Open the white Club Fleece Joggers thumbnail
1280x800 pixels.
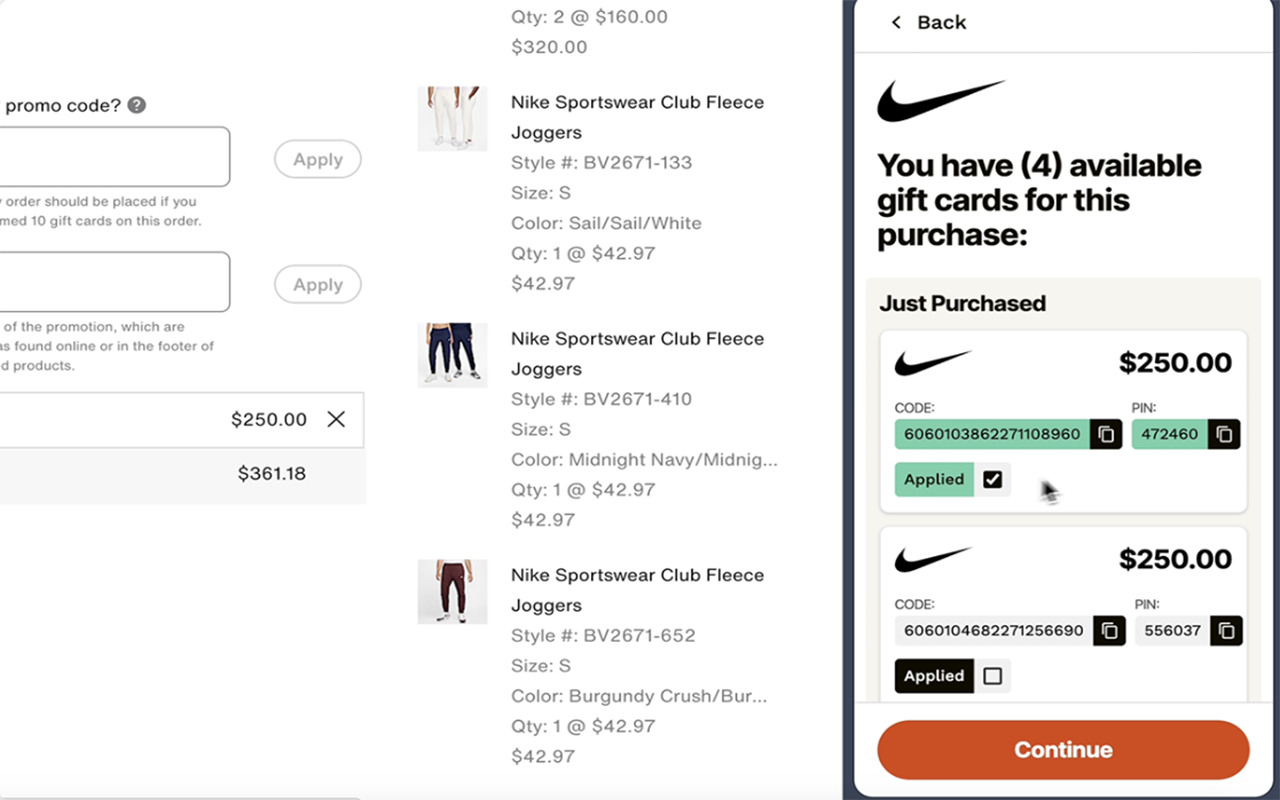452,118
